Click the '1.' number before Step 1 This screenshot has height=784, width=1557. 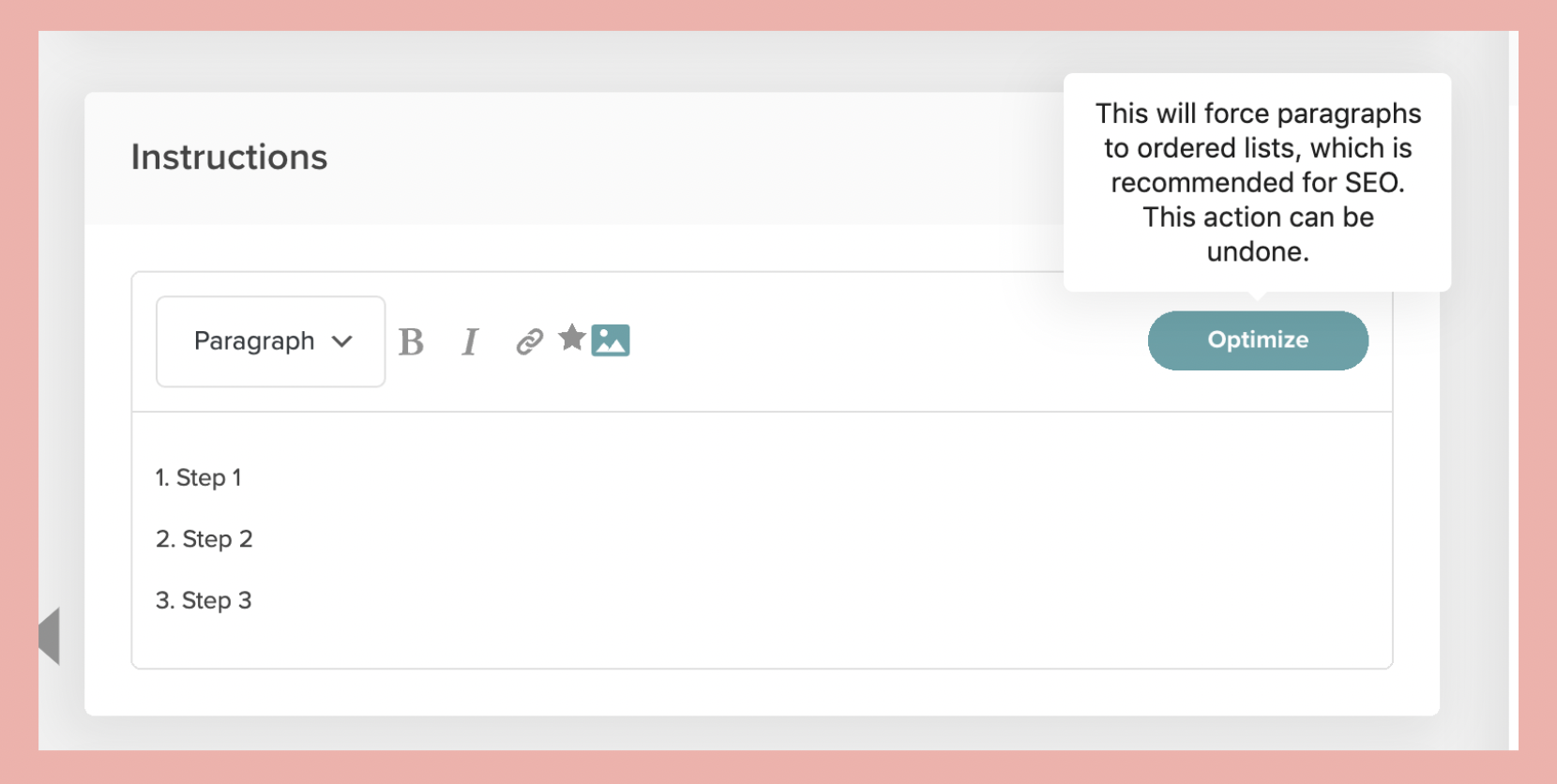162,478
